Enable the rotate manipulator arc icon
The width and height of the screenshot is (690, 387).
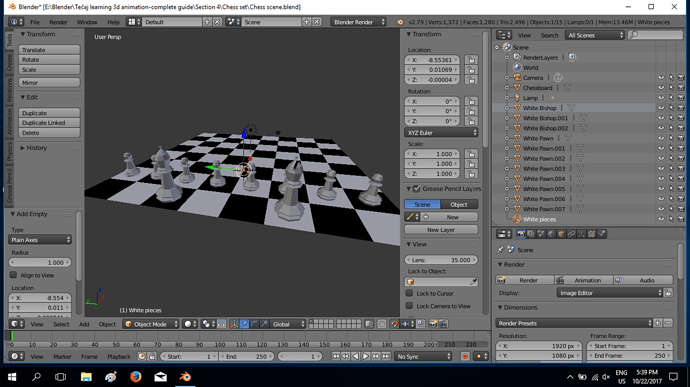[254, 324]
